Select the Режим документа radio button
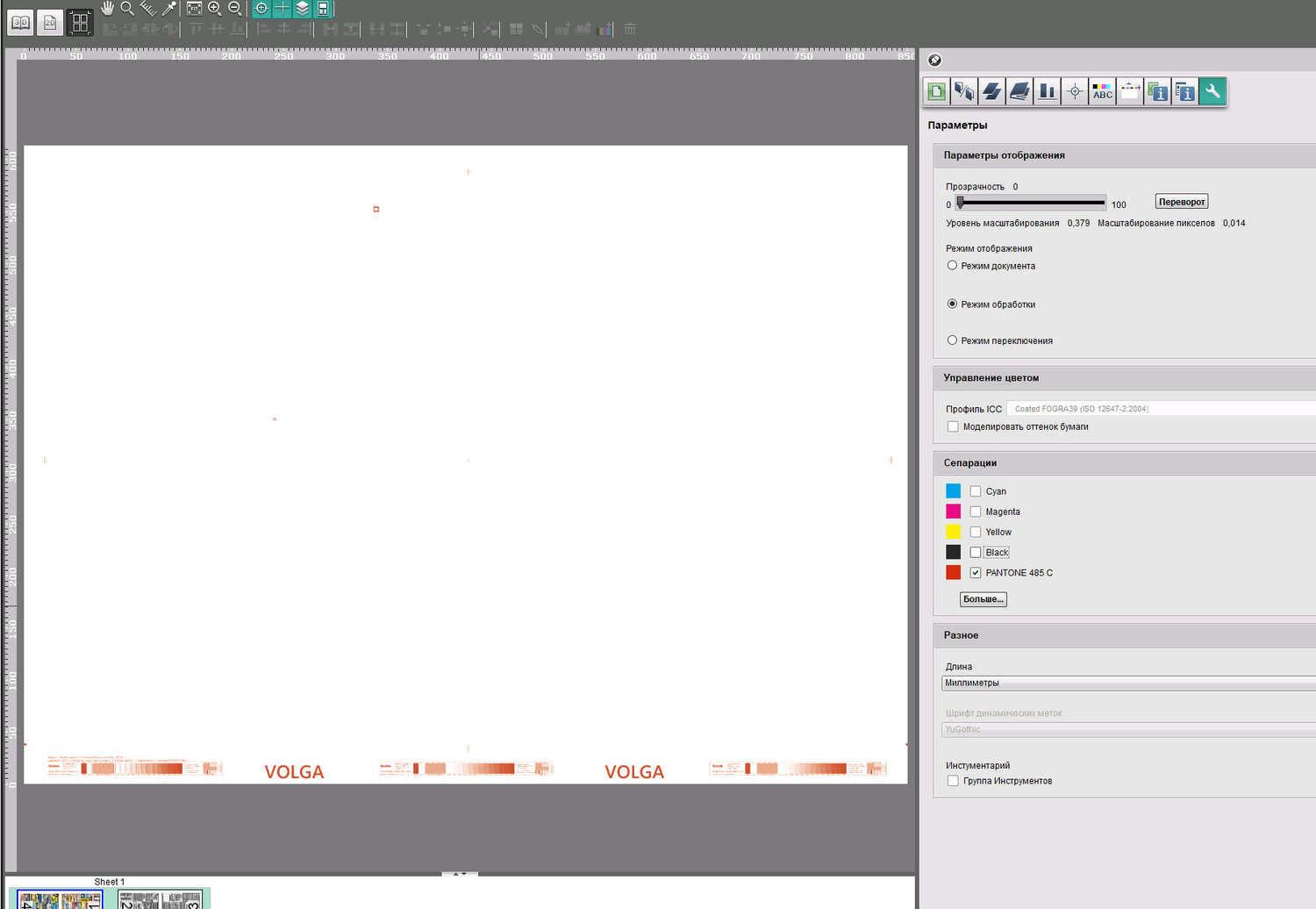The width and height of the screenshot is (1316, 909). pyautogui.click(x=952, y=265)
